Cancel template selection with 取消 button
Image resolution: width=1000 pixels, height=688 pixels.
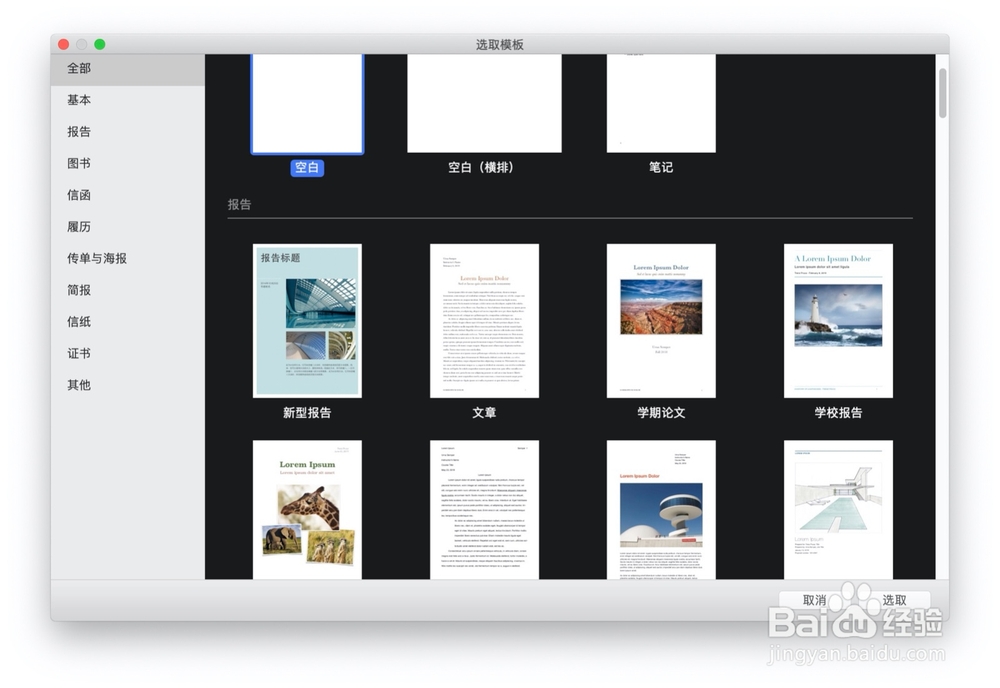point(814,601)
